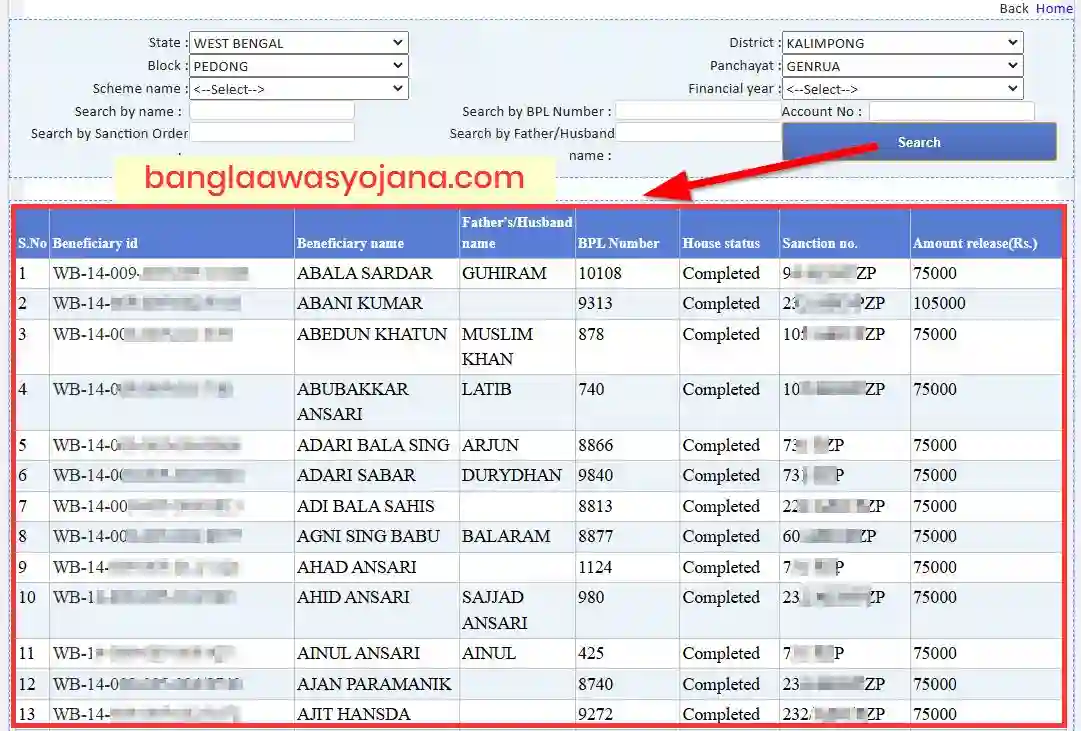Click father name GUHIRAM
The width and height of the screenshot is (1081, 731).
pyautogui.click(x=504, y=273)
